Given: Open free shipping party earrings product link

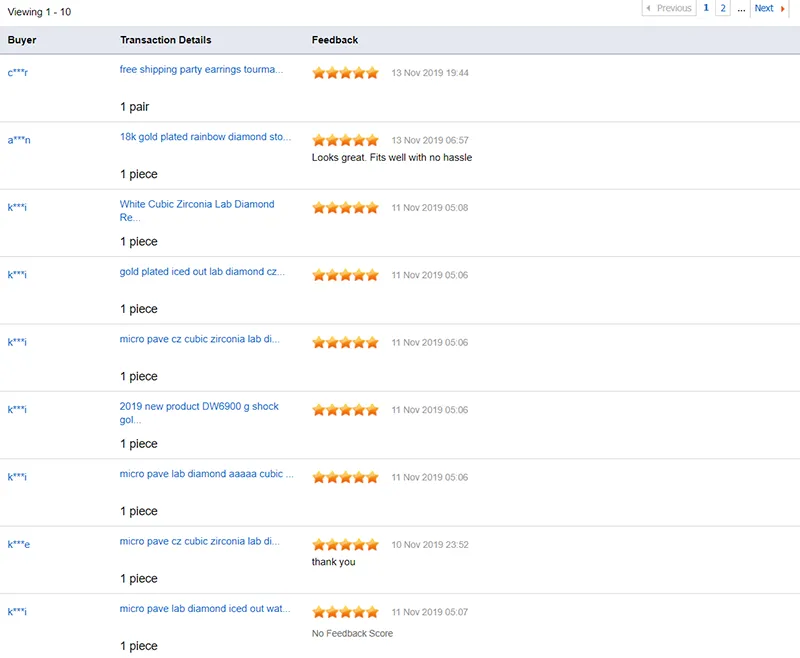Looking at the screenshot, I should [x=201, y=69].
